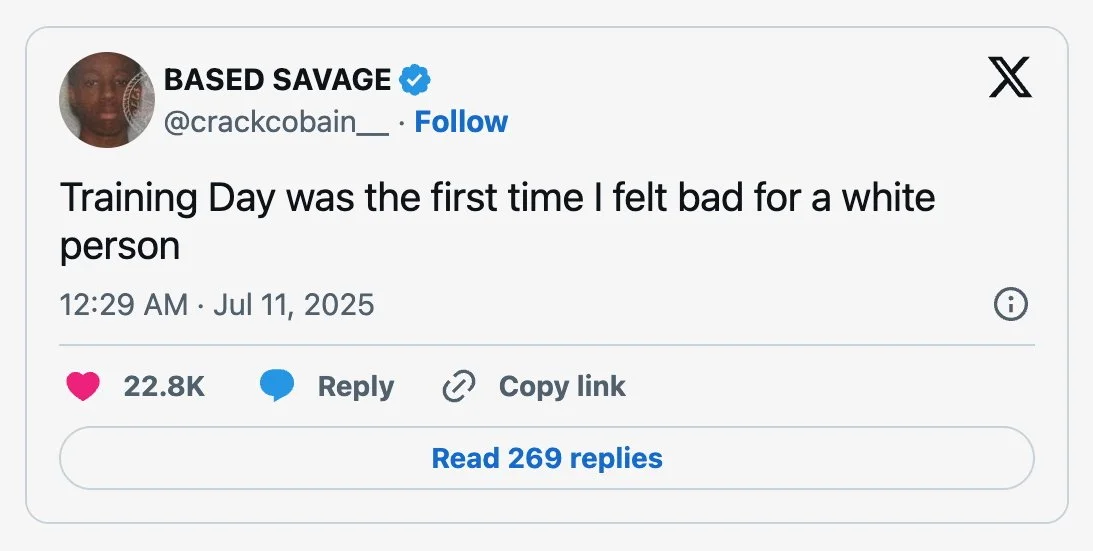Viewport: 1093px width, 551px height.
Task: Click the Reply text label
Action: (355, 387)
